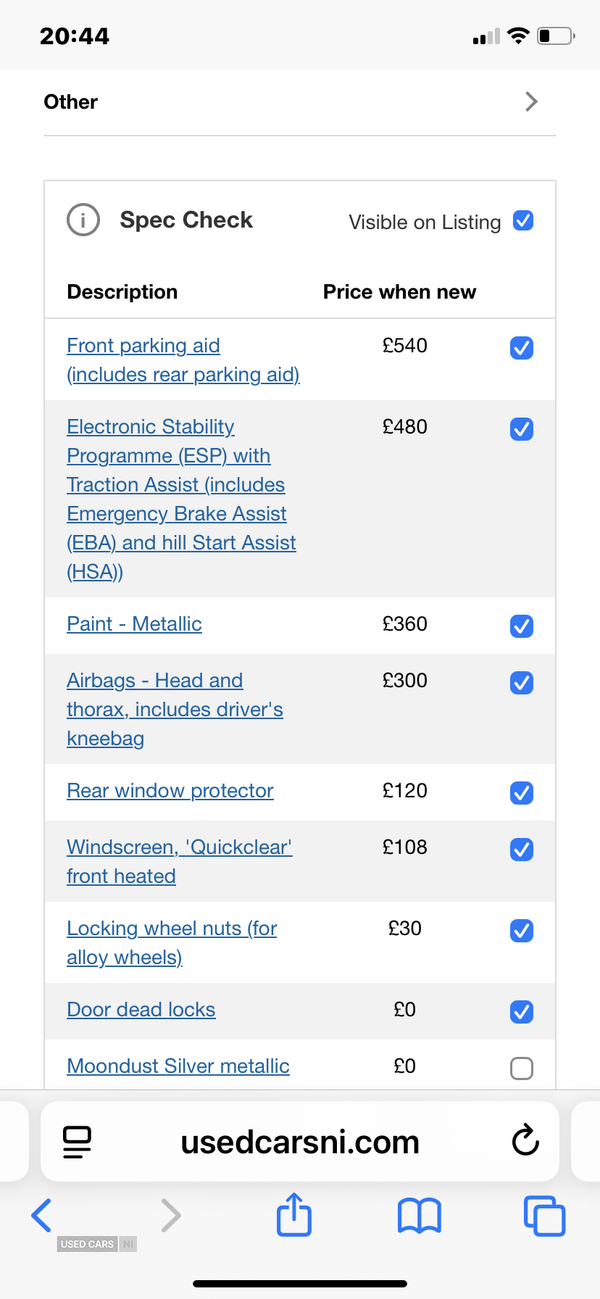600x1299 pixels.
Task: Uncheck Locking wheel nuts checkbox
Action: tap(521, 931)
